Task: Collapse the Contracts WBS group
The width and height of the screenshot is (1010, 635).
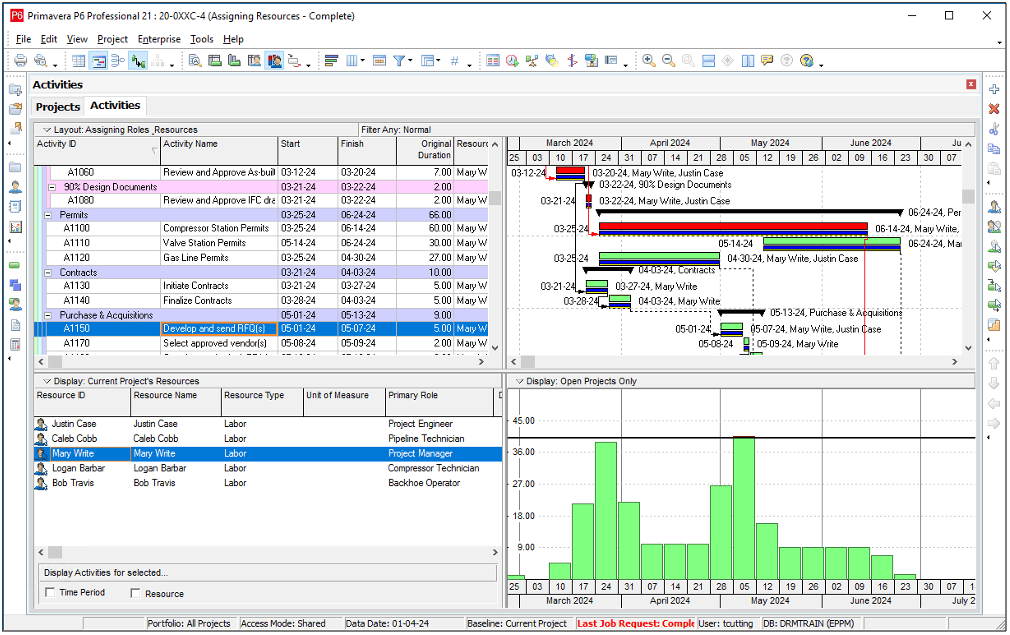Action: point(48,272)
